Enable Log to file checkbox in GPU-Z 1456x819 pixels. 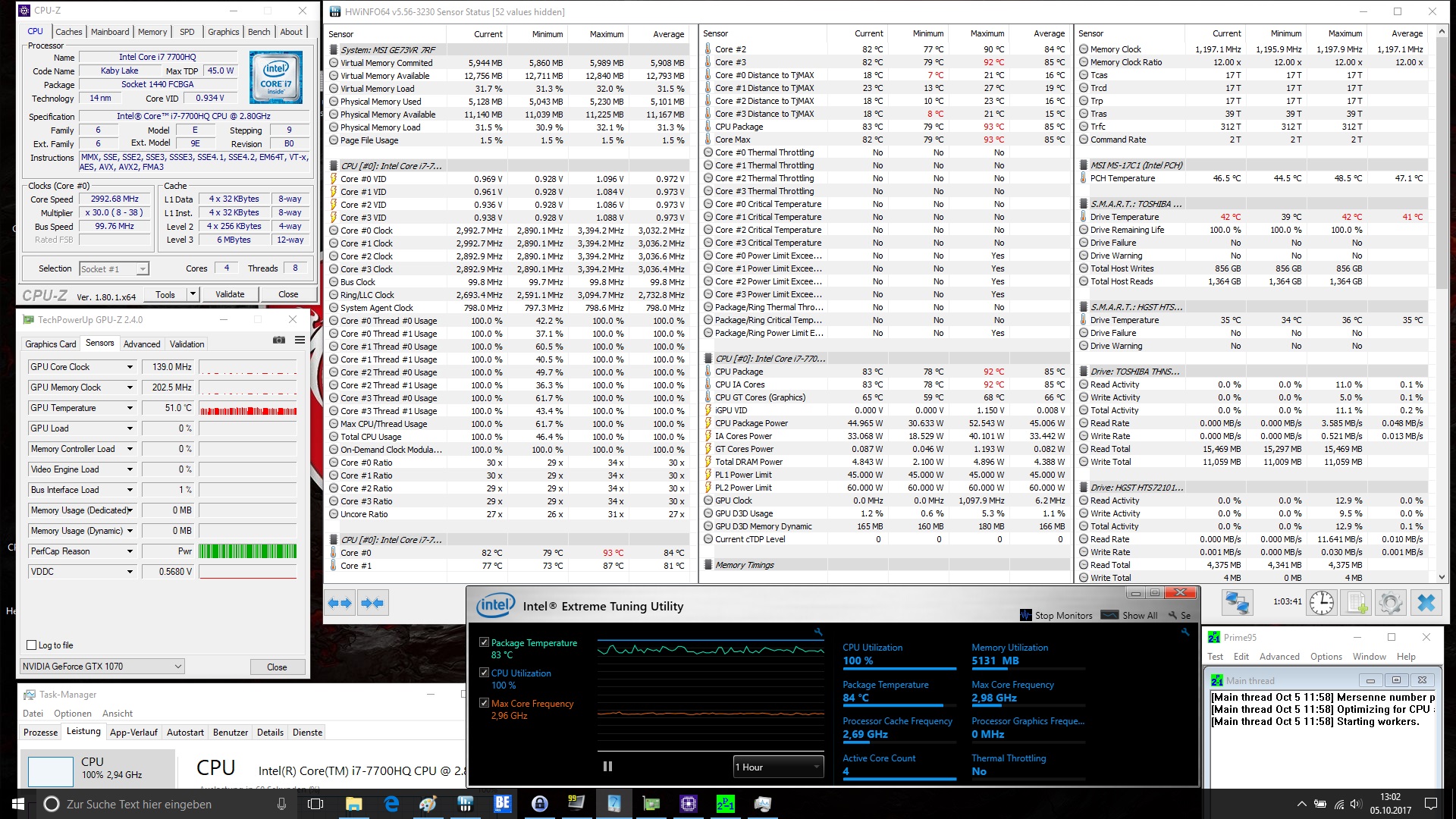[x=32, y=645]
